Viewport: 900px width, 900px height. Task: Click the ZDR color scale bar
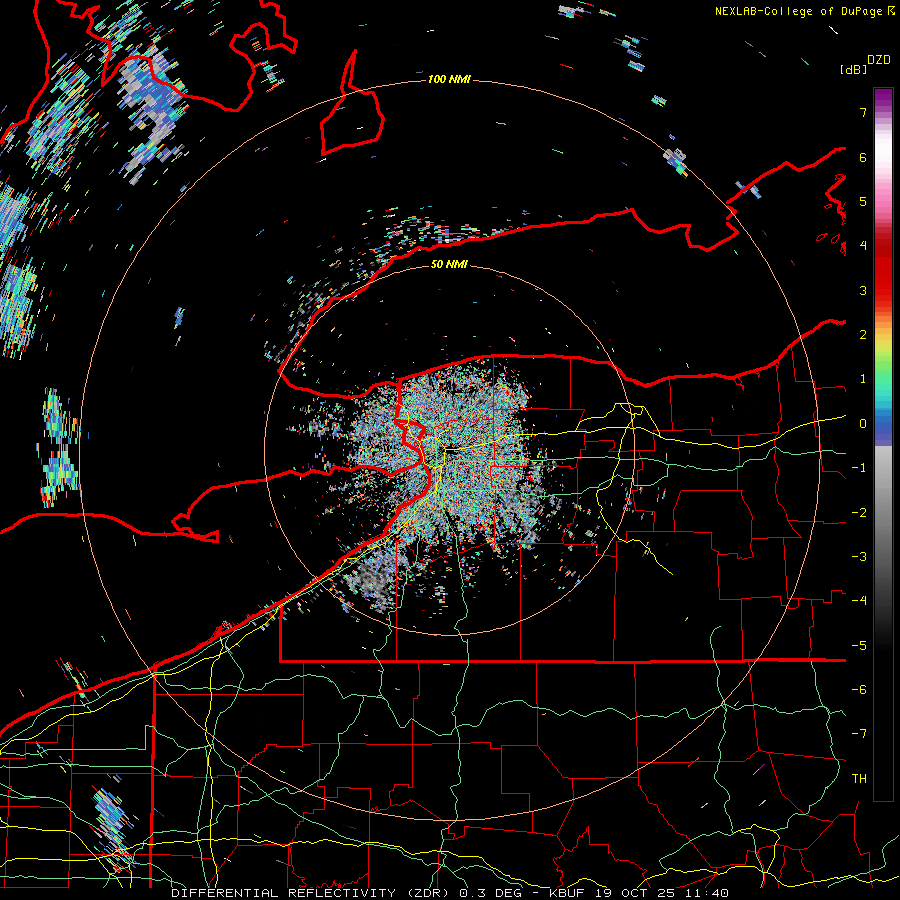point(883,444)
